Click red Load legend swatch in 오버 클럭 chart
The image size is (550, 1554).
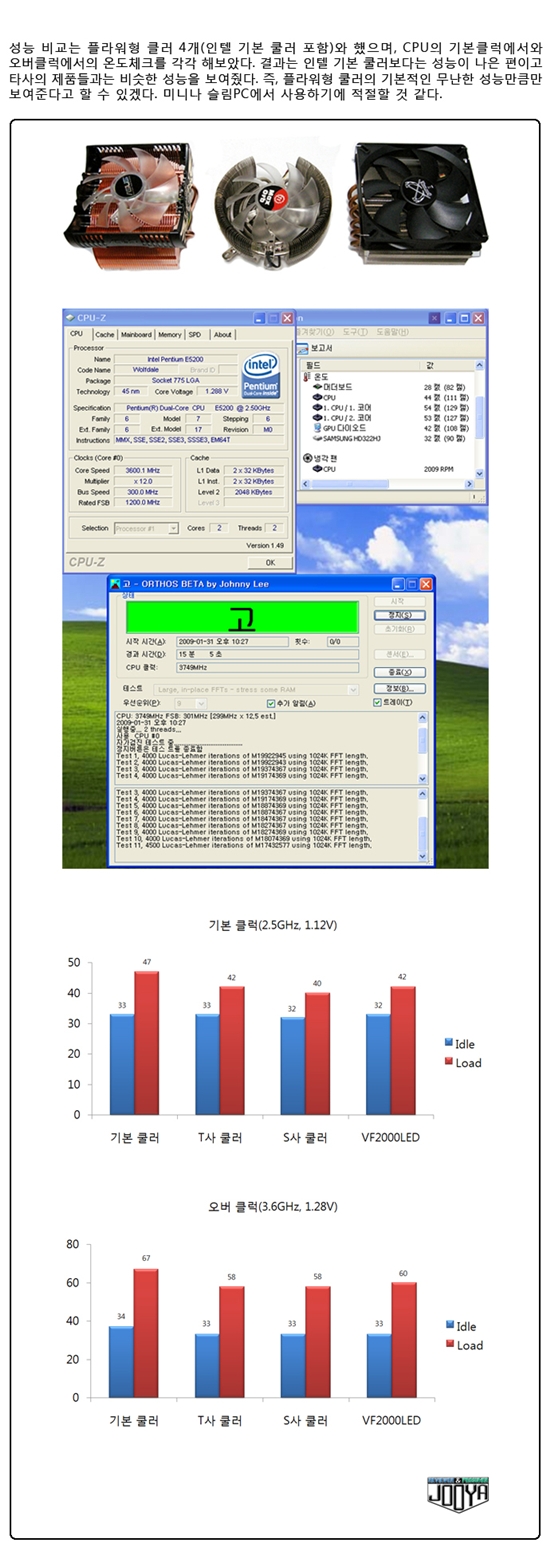pyautogui.click(x=450, y=1345)
